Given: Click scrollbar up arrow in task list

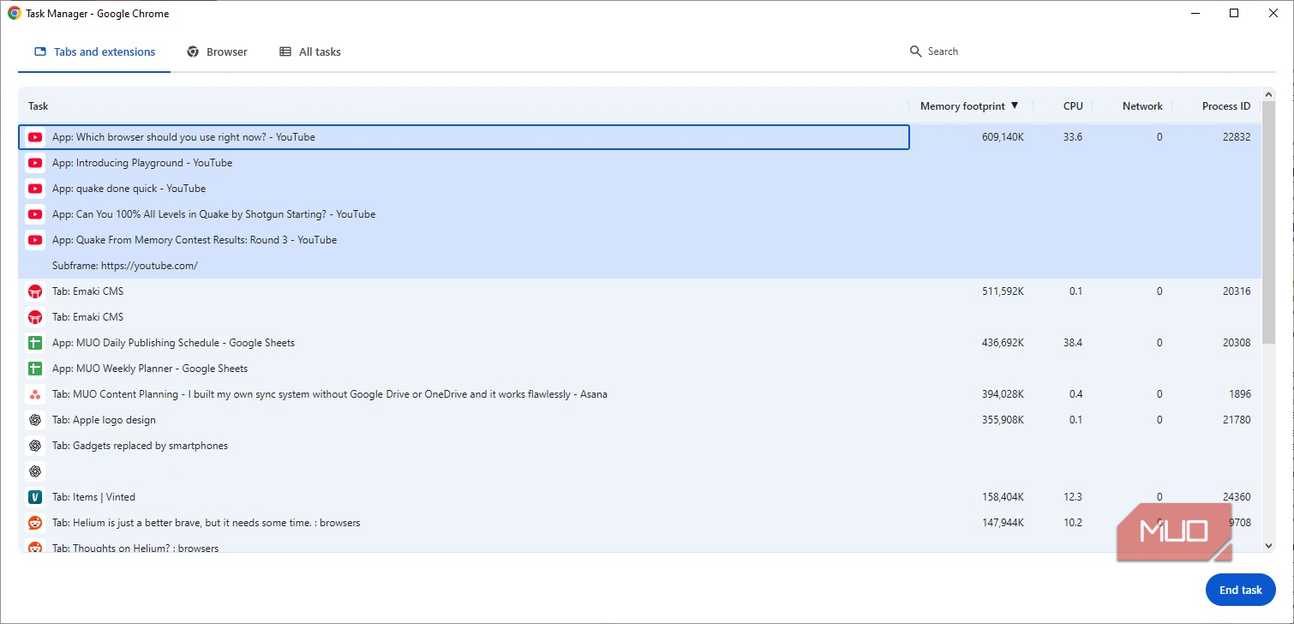Looking at the screenshot, I should (1269, 95).
